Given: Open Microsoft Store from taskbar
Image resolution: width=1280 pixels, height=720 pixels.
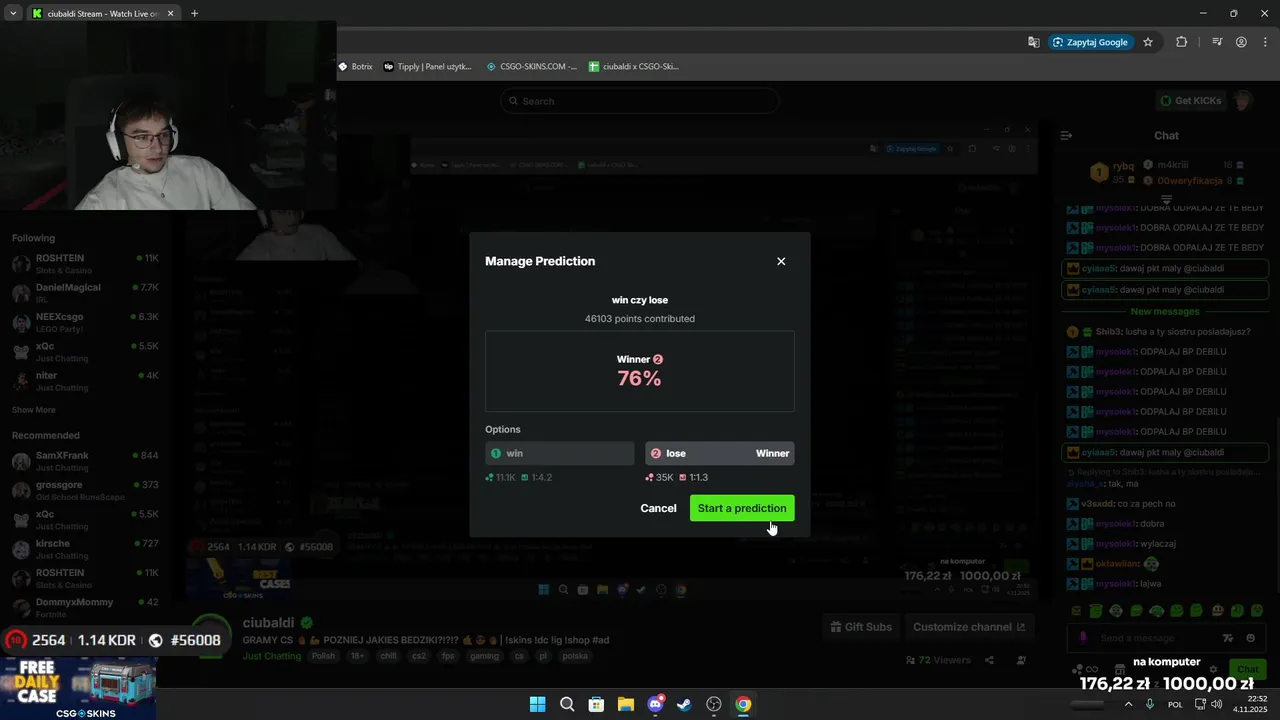Looking at the screenshot, I should tap(596, 704).
